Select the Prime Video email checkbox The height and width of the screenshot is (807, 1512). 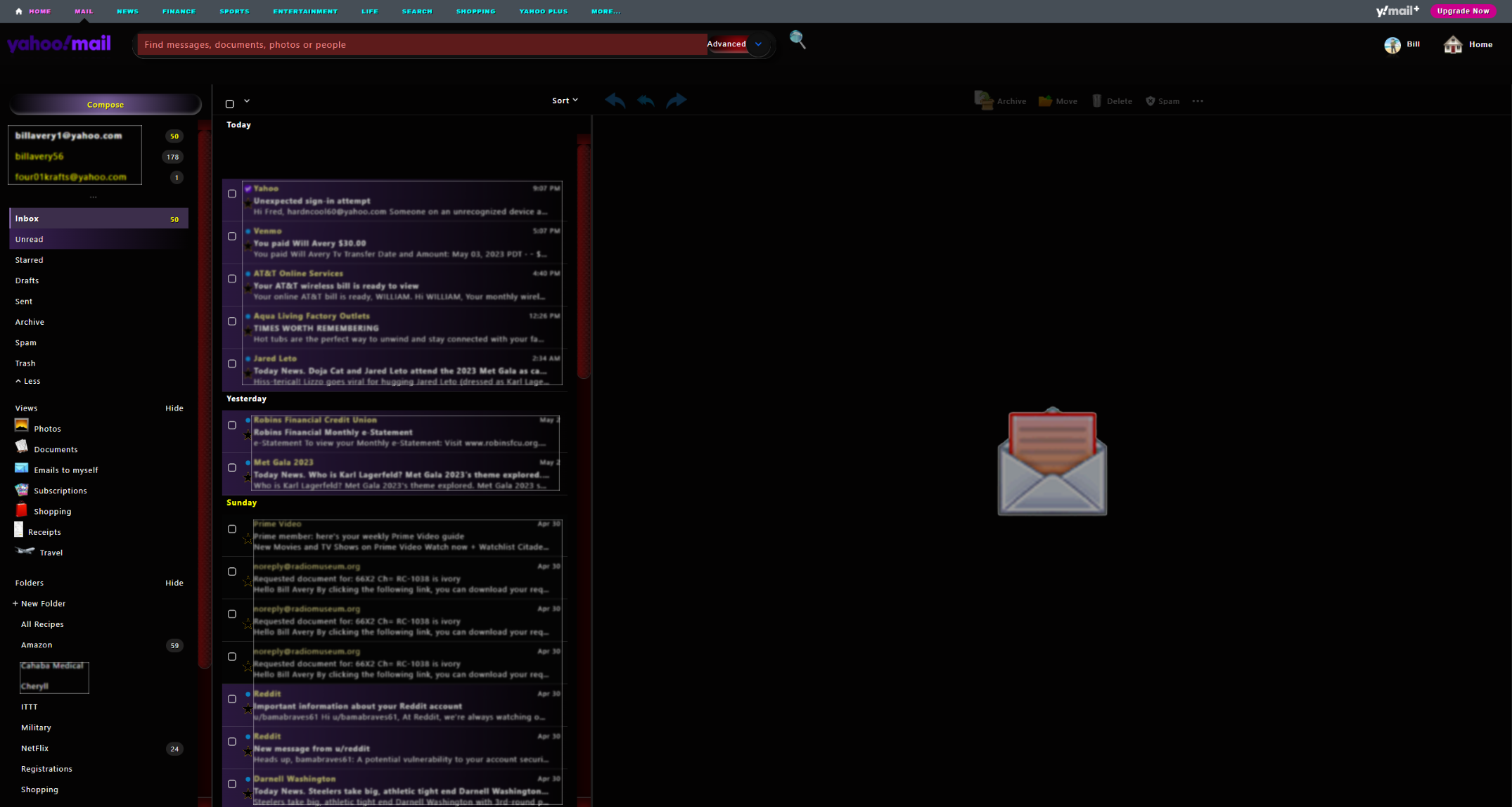tap(232, 529)
